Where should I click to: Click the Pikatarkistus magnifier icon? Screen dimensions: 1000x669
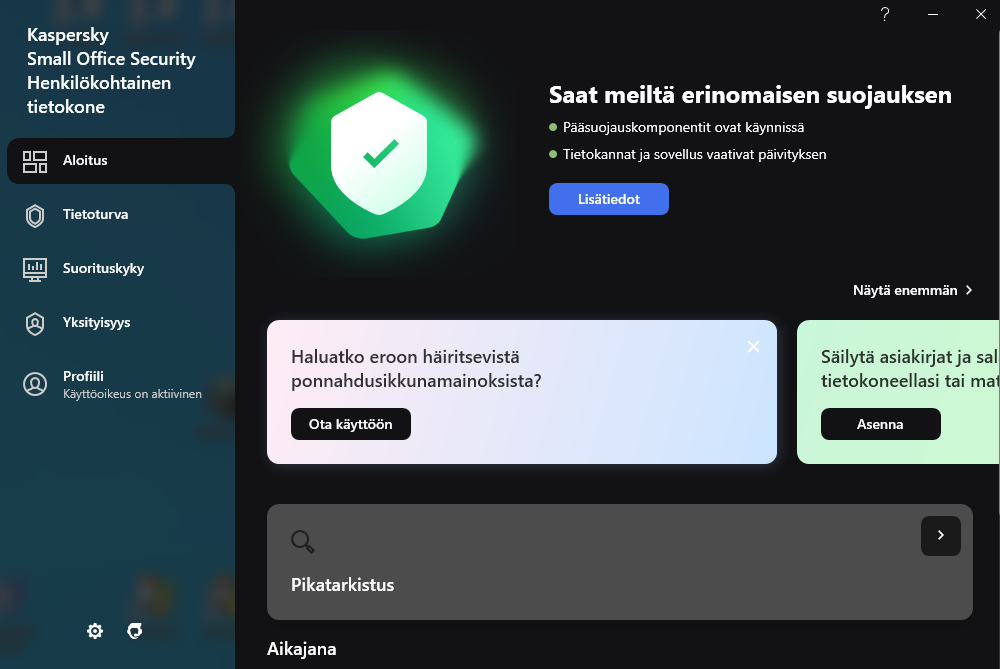pos(303,541)
